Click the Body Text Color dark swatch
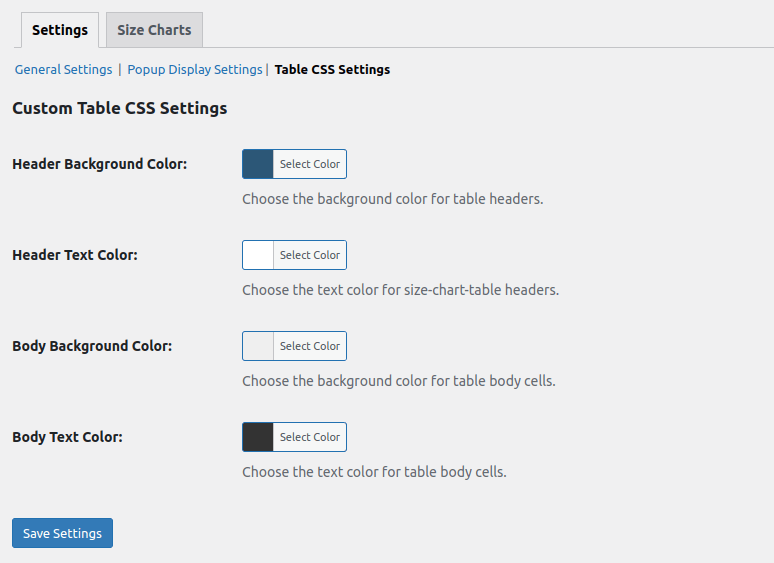This screenshot has width=774, height=563. coord(258,437)
